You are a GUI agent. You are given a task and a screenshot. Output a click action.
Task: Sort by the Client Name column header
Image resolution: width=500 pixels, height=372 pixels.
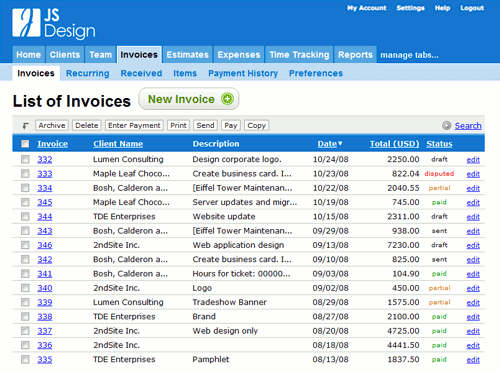[x=118, y=144]
